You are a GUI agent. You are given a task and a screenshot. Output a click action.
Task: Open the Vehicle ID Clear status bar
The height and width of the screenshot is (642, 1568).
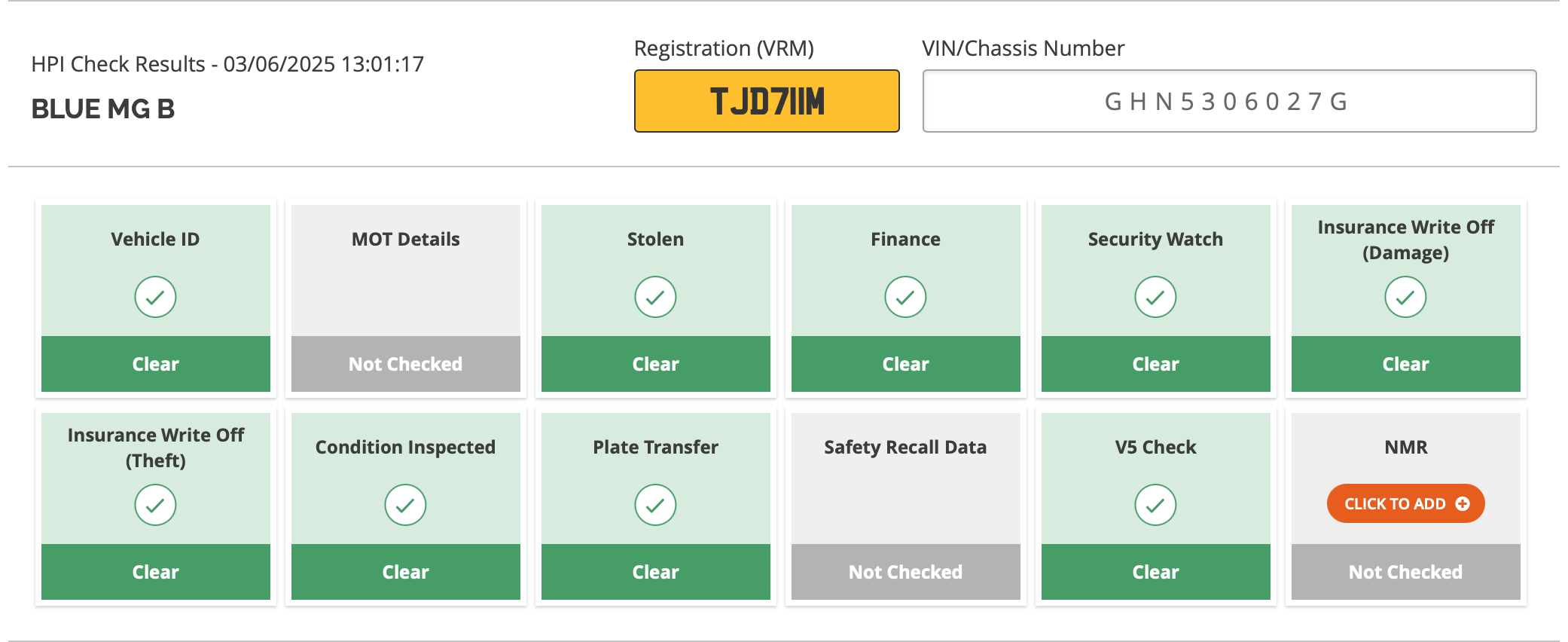156,364
